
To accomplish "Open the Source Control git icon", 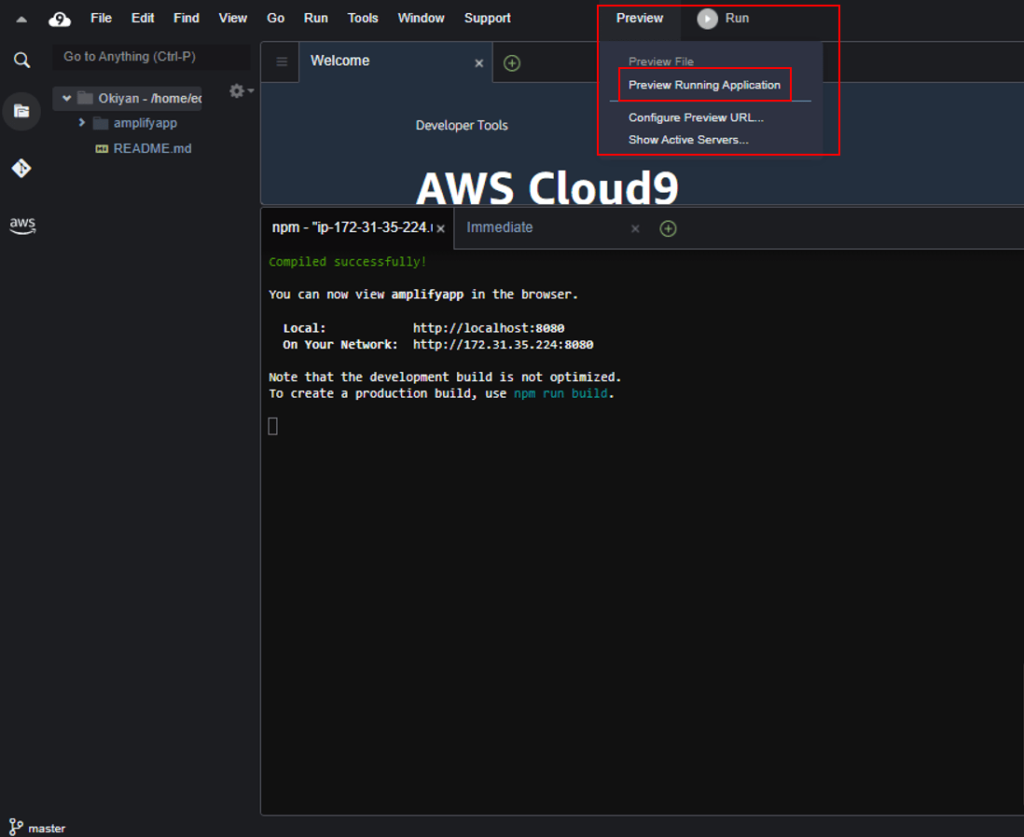I will tap(22, 168).
